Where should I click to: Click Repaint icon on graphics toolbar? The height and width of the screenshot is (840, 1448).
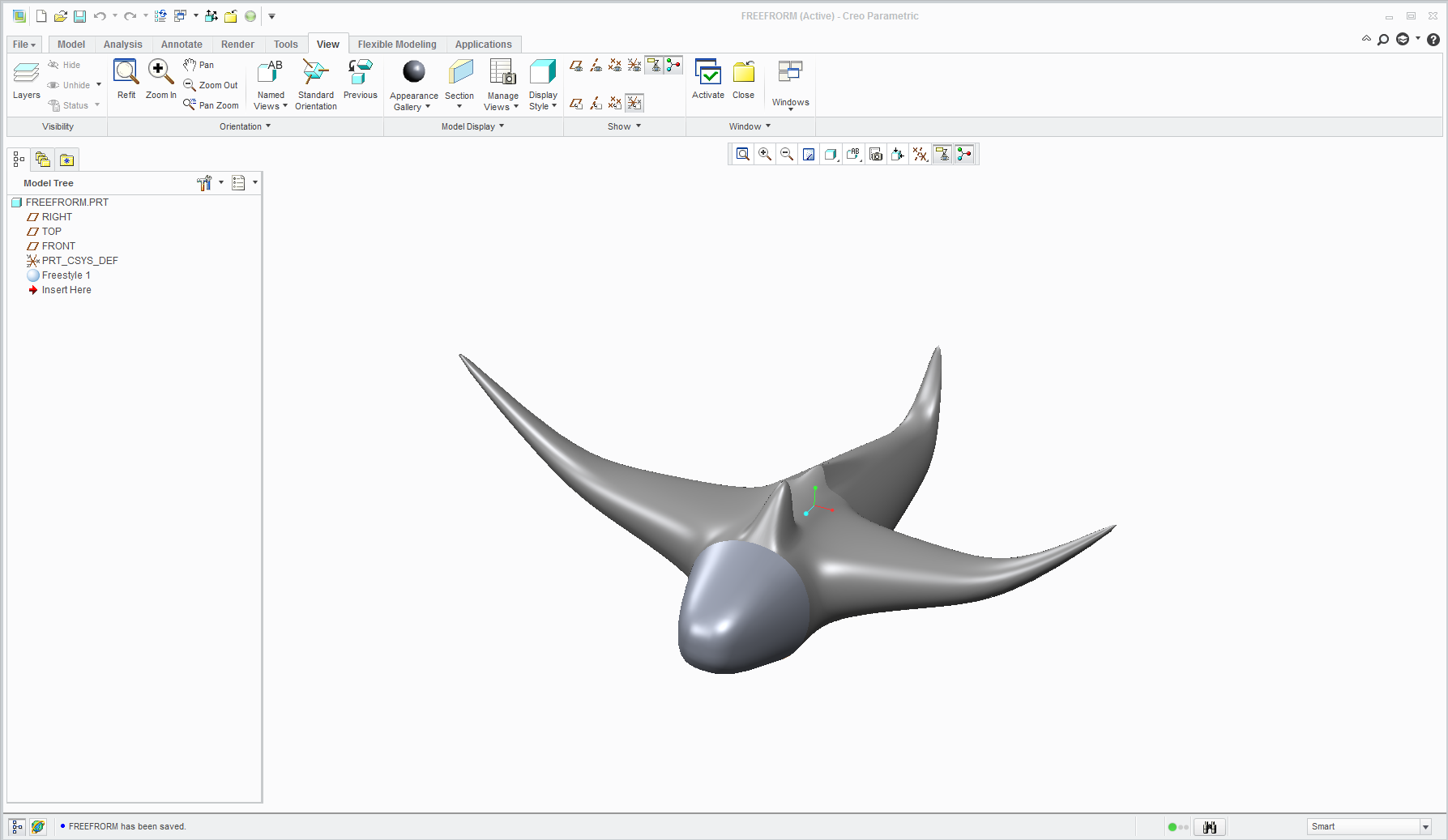click(808, 154)
